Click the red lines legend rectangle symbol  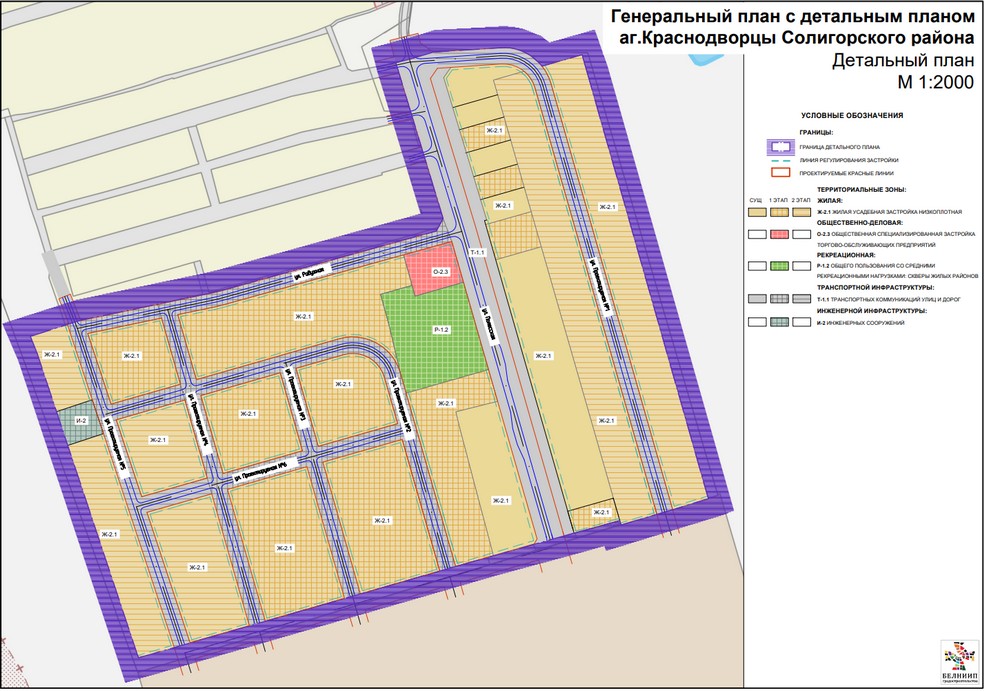(x=780, y=173)
